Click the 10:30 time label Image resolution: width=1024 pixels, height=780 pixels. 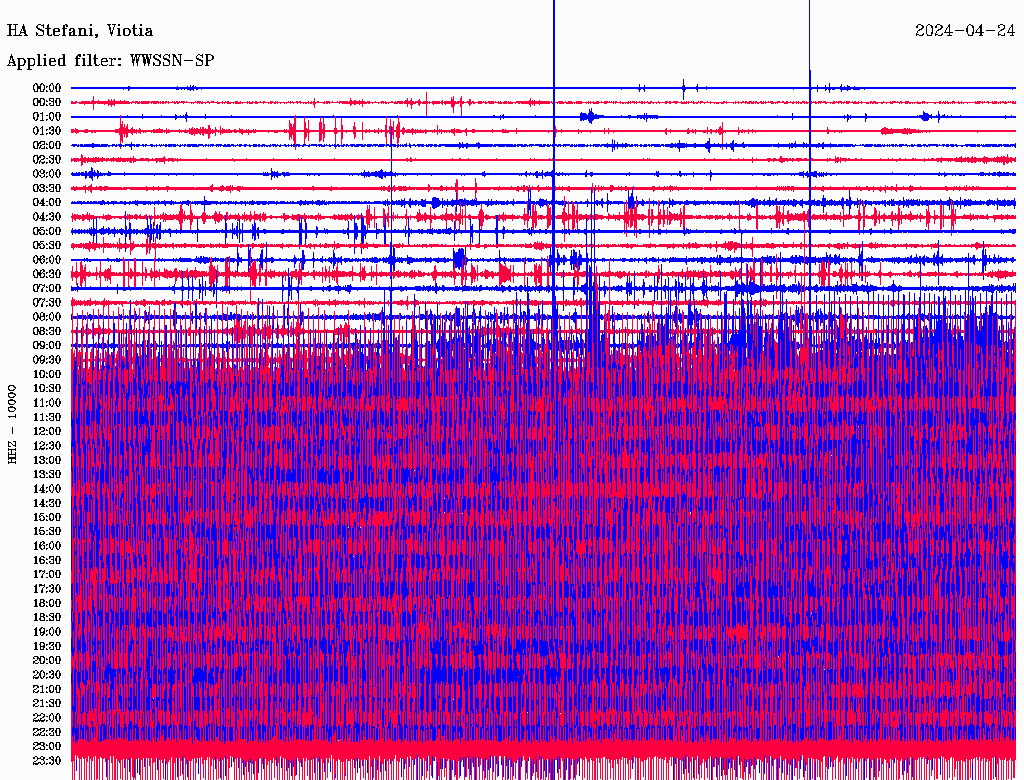(x=47, y=388)
